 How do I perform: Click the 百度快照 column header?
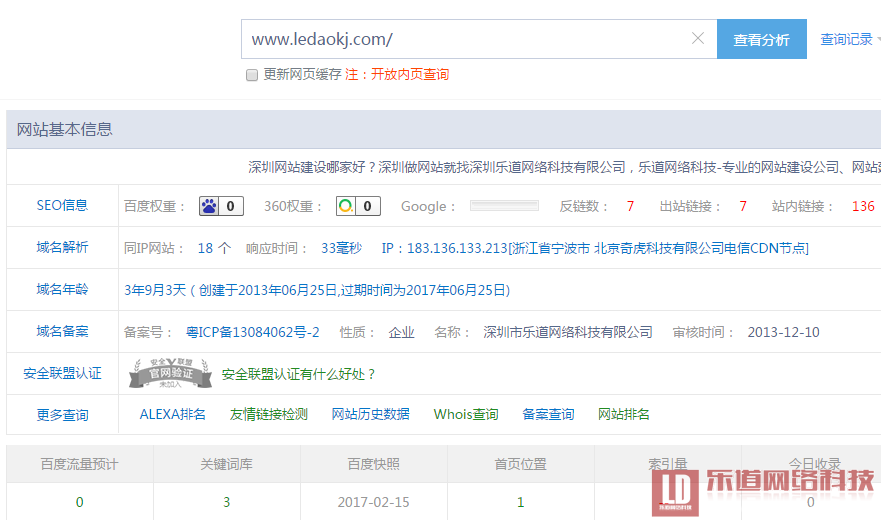pos(374,464)
